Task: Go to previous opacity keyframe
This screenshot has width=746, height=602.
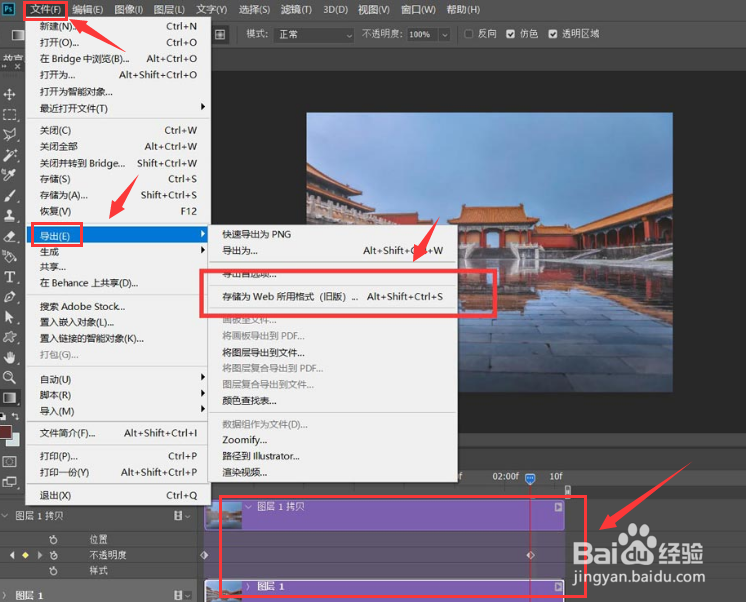Action: click(12, 555)
